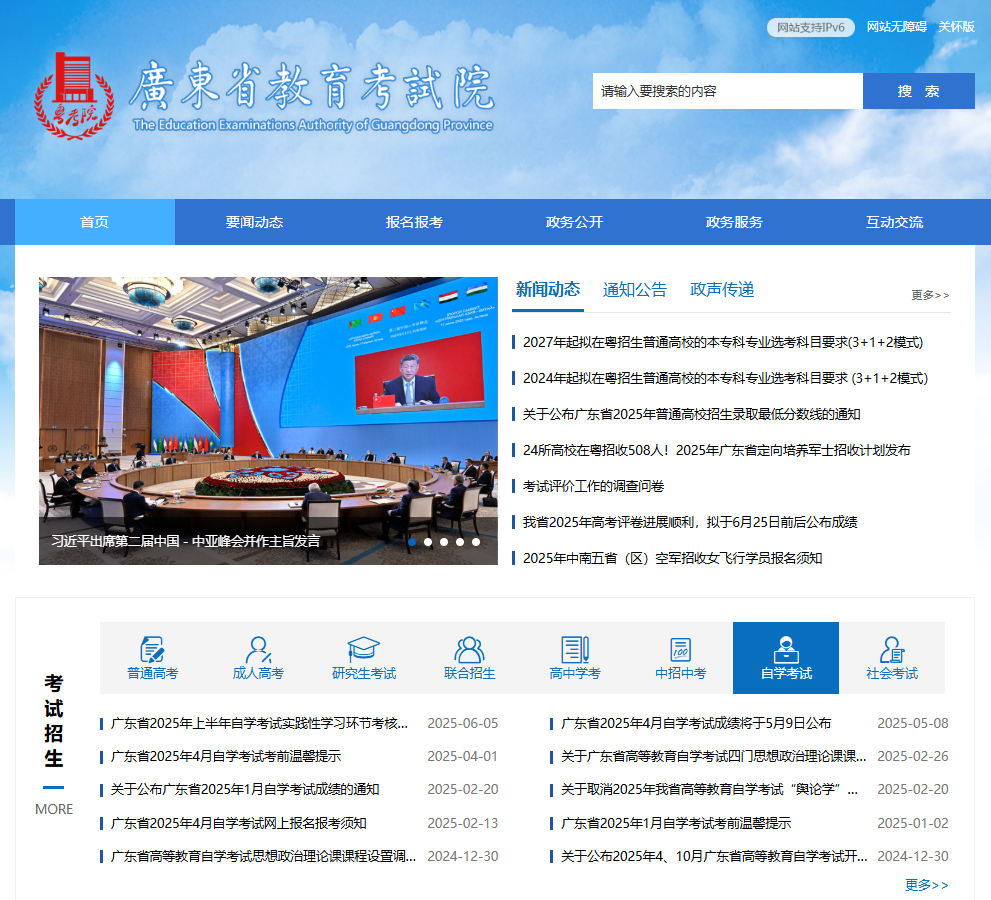Open the 报名报考 navigation menu

[x=414, y=222]
